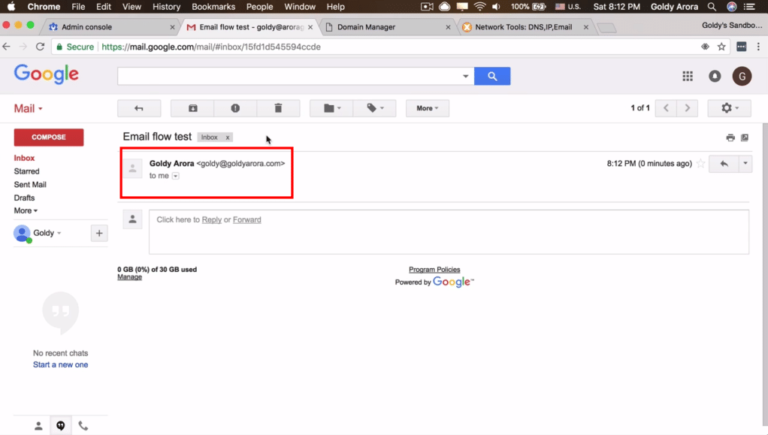This screenshot has height=435, width=768.
Task: Bookmark this page with the star
Action: point(721,47)
